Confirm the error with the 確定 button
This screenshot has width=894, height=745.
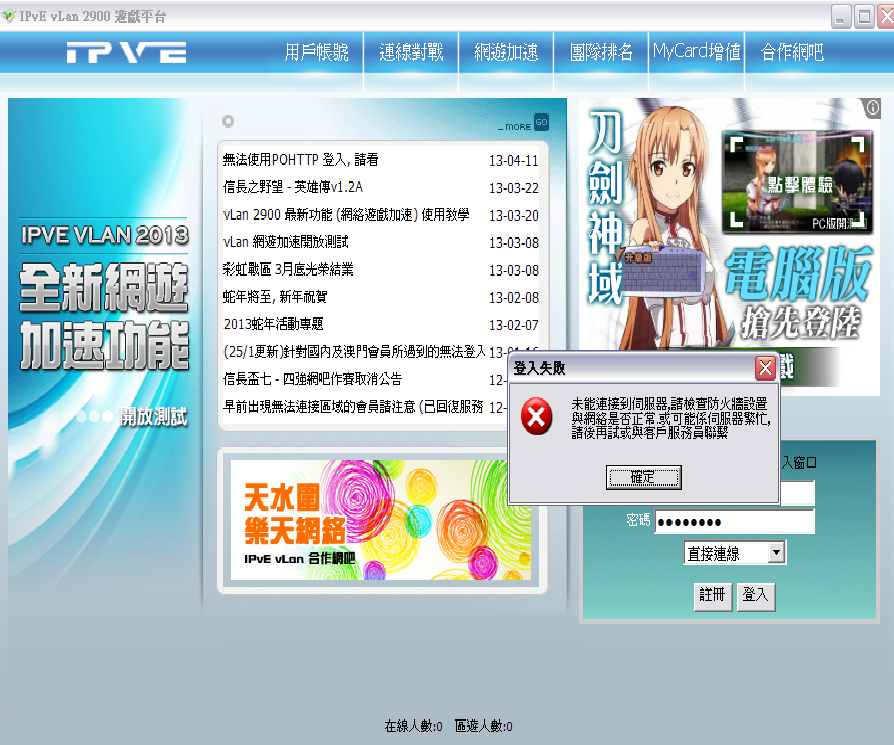643,478
